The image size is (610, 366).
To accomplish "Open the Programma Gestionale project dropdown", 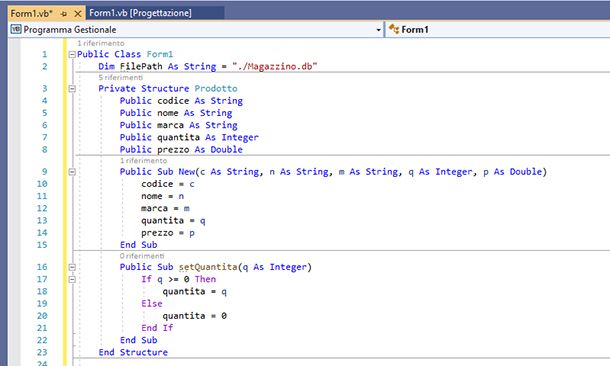I will pos(378,30).
